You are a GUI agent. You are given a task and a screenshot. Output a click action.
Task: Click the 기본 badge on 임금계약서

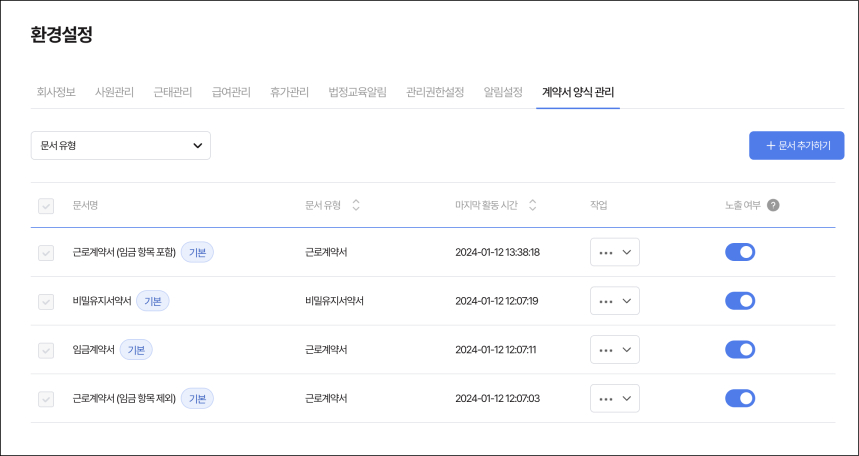[x=136, y=350]
